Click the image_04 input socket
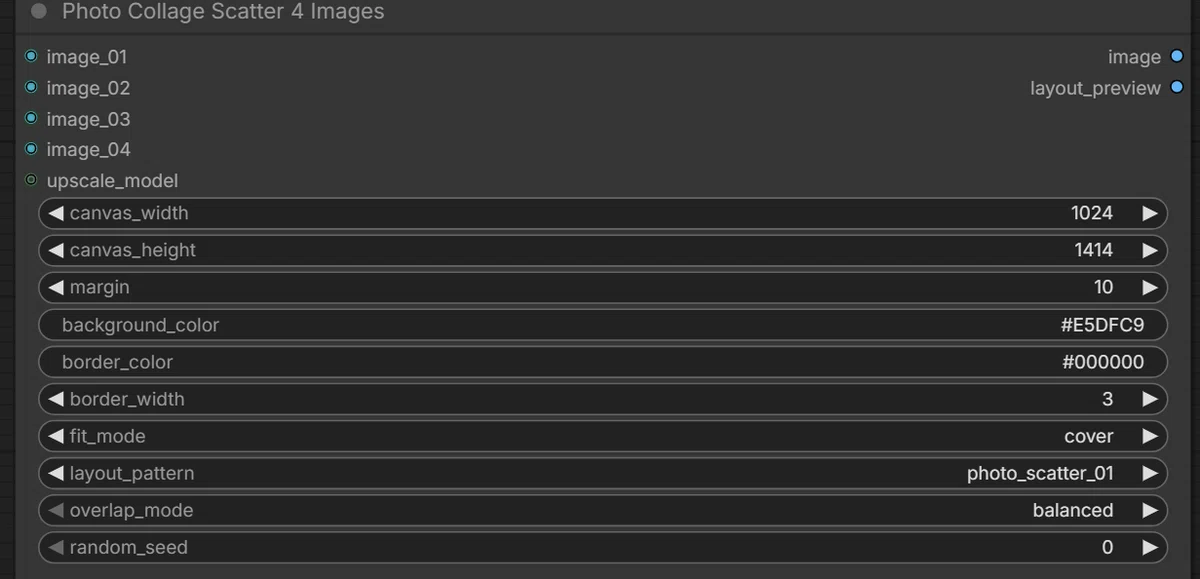Image resolution: width=1200 pixels, height=579 pixels. 31,149
